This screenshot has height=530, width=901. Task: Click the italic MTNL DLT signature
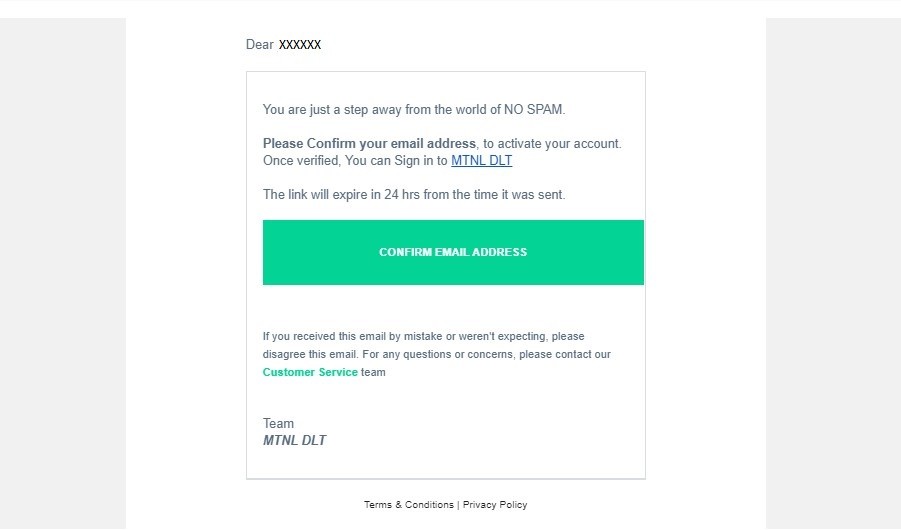coord(294,440)
